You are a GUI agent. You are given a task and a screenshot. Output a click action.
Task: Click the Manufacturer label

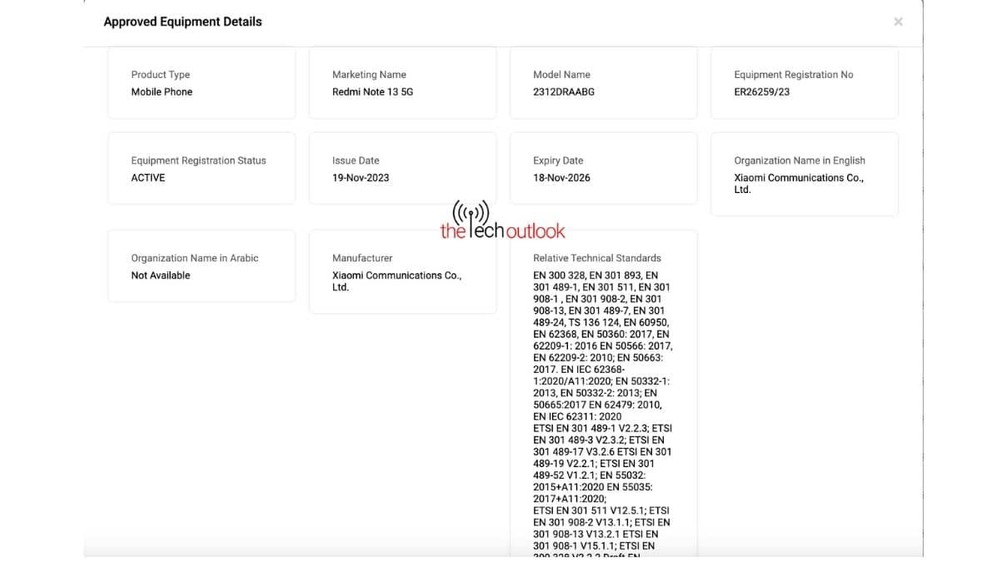tap(362, 258)
